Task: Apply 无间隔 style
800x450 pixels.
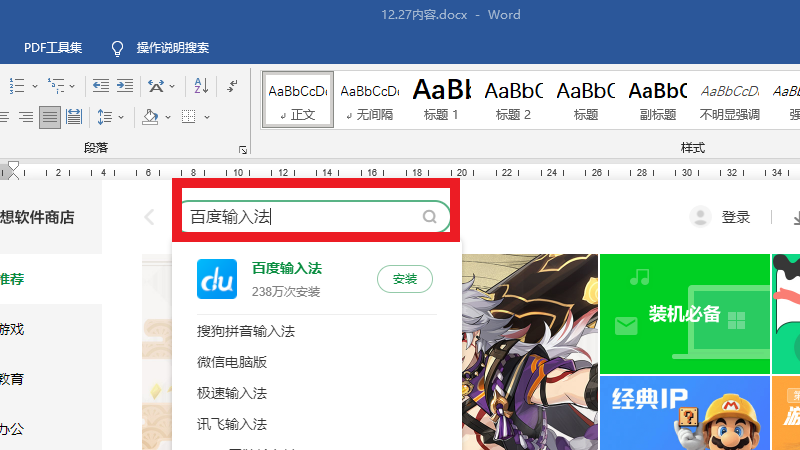Action: pyautogui.click(x=370, y=99)
